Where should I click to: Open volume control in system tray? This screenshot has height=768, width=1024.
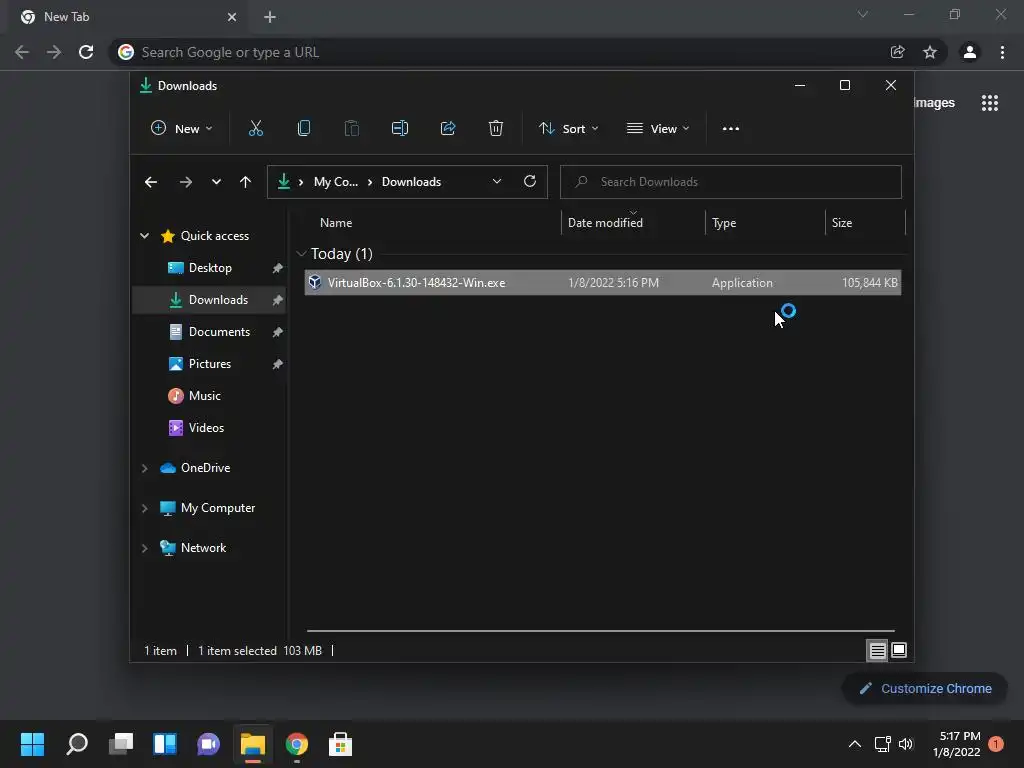pyautogui.click(x=906, y=744)
